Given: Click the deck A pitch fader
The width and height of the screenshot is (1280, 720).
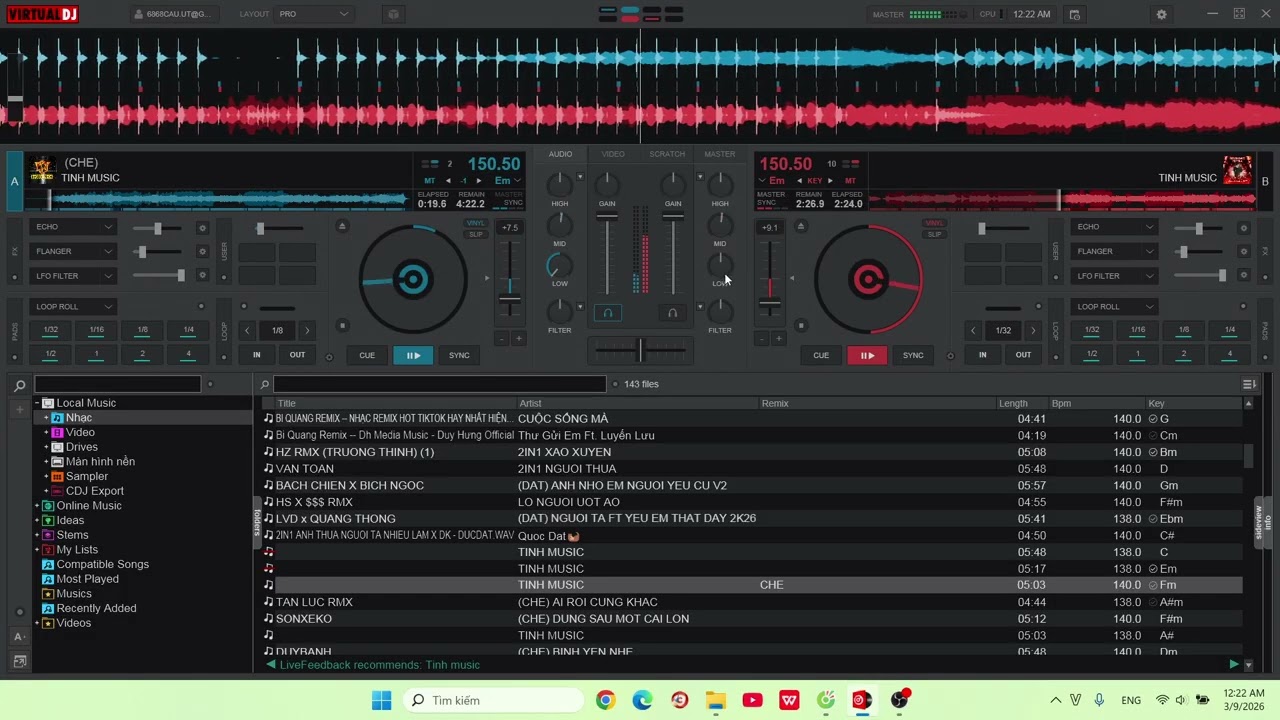Looking at the screenshot, I should pyautogui.click(x=510, y=279).
